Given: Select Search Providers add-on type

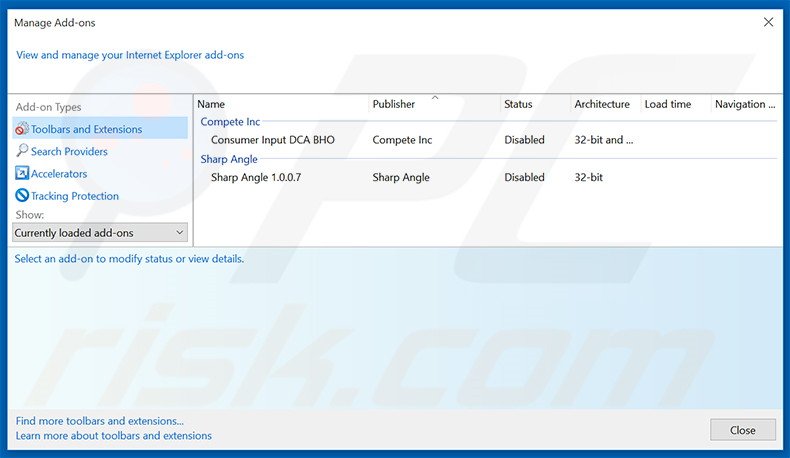Looking at the screenshot, I should (x=69, y=151).
